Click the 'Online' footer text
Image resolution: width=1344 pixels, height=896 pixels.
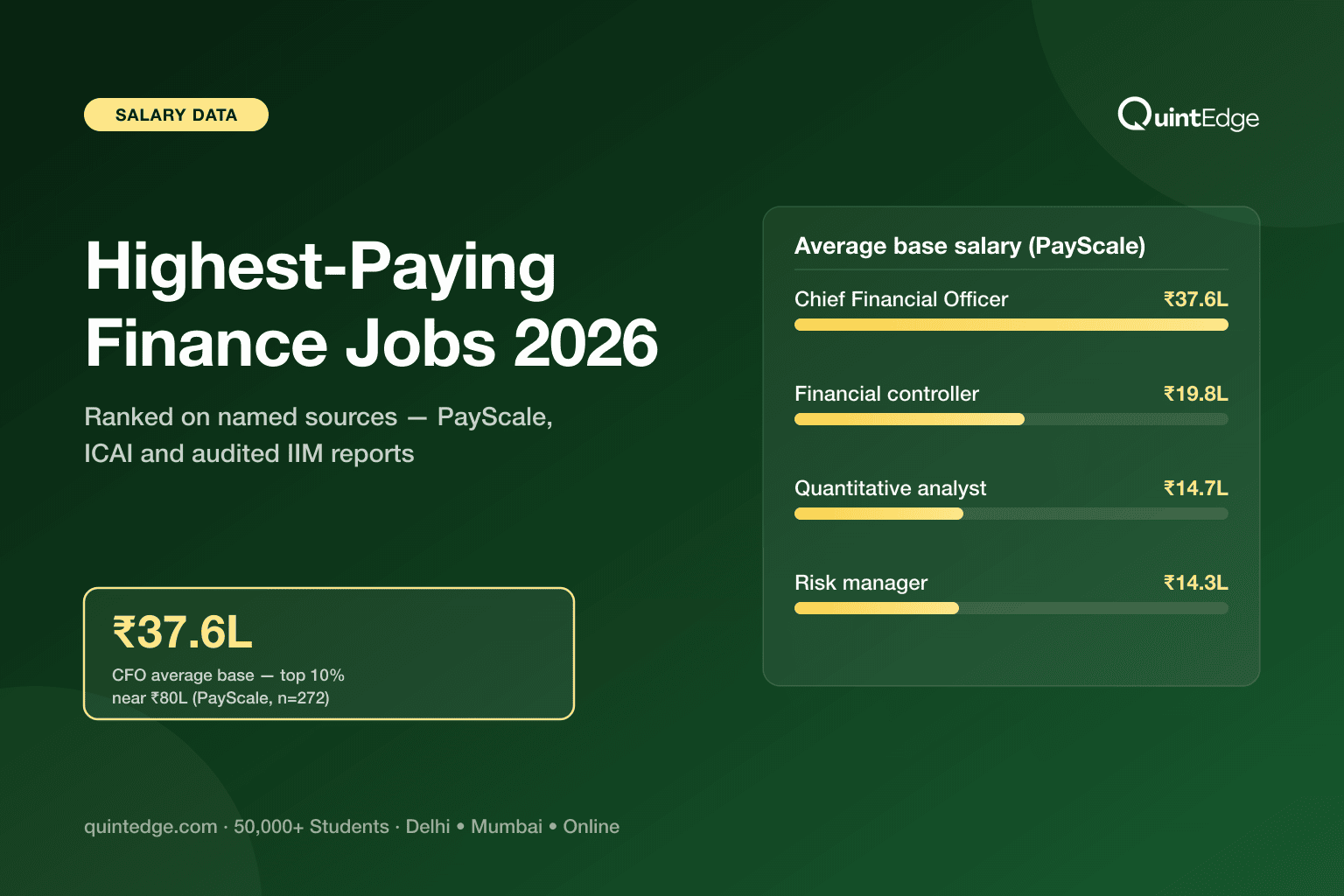pos(591,827)
